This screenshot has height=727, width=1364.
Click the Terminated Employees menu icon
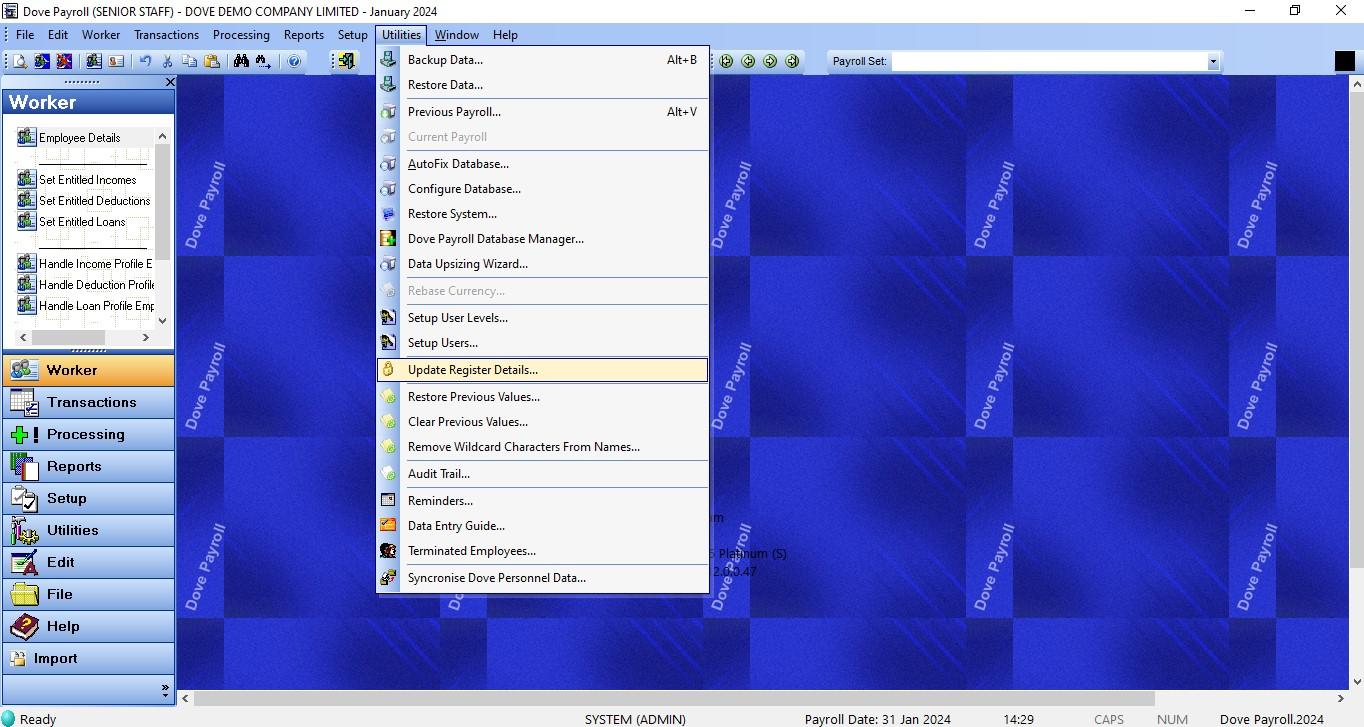tap(388, 551)
